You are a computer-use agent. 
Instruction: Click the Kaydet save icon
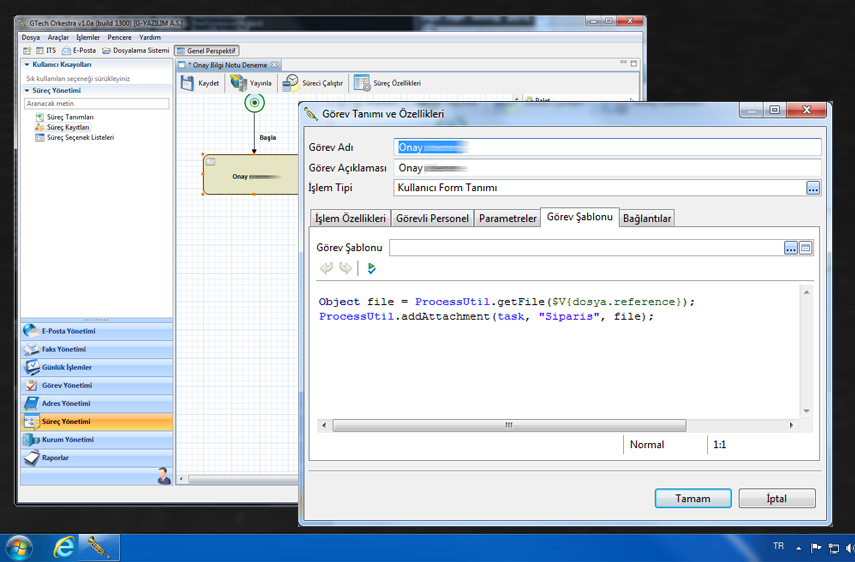(x=187, y=83)
